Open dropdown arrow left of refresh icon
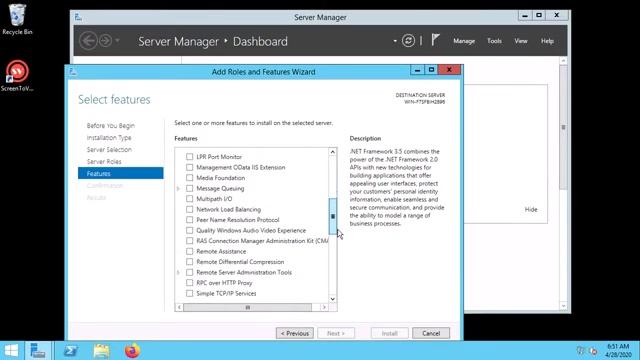Image resolution: width=640 pixels, height=360 pixels. tap(395, 41)
